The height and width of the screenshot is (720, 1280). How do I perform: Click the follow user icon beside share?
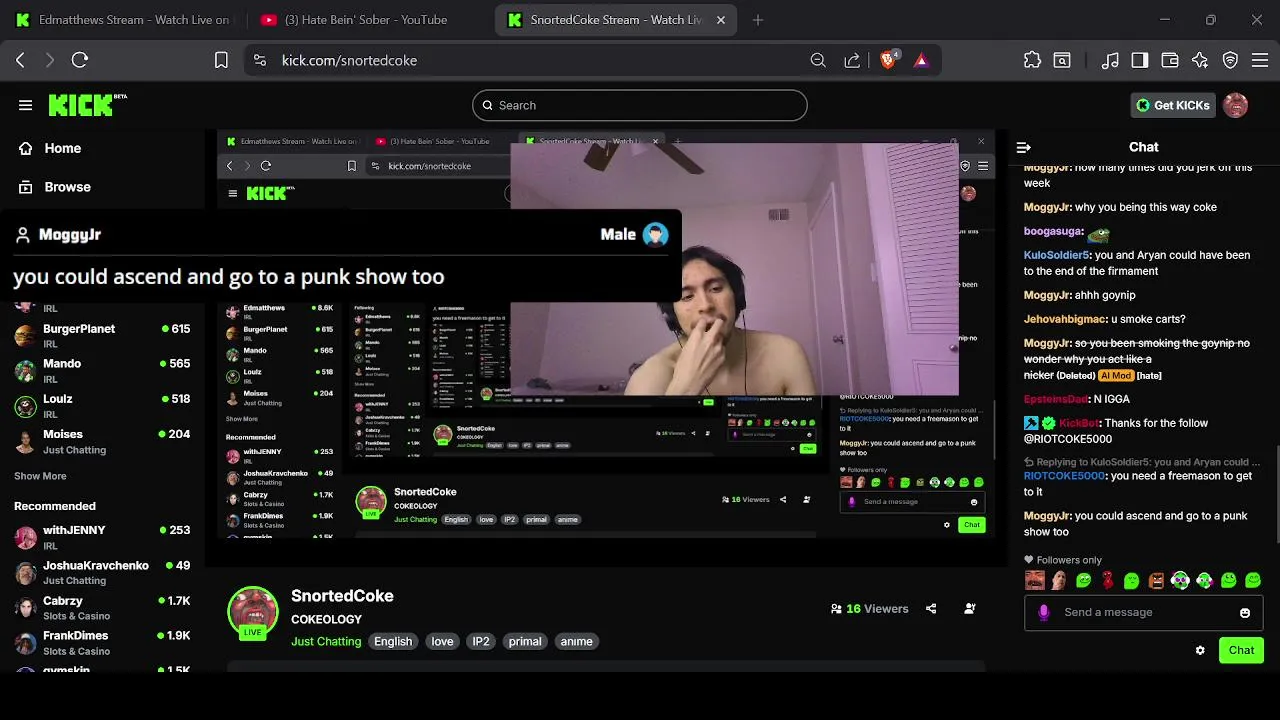pos(970,608)
